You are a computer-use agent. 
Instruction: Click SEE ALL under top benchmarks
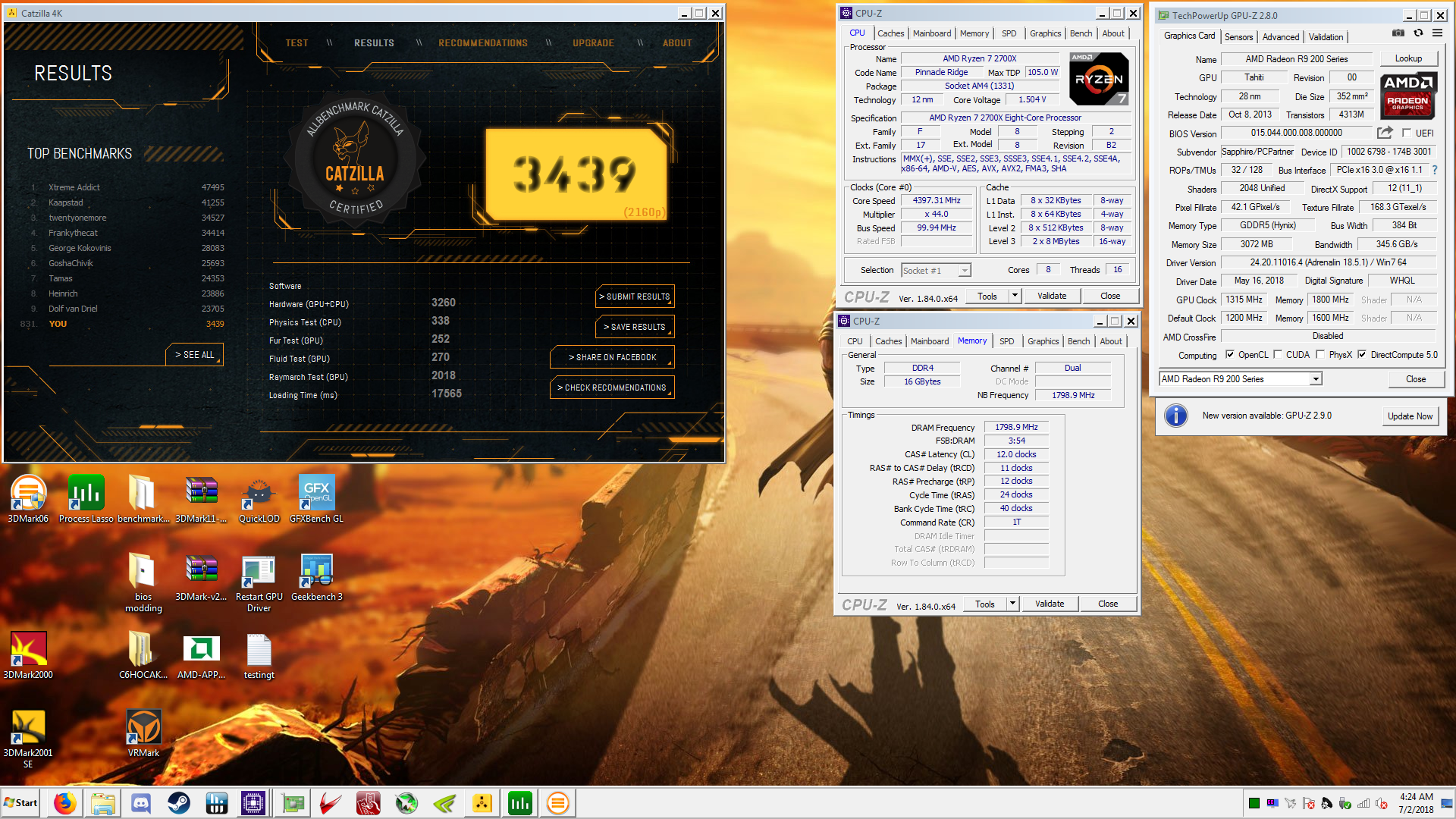[195, 355]
